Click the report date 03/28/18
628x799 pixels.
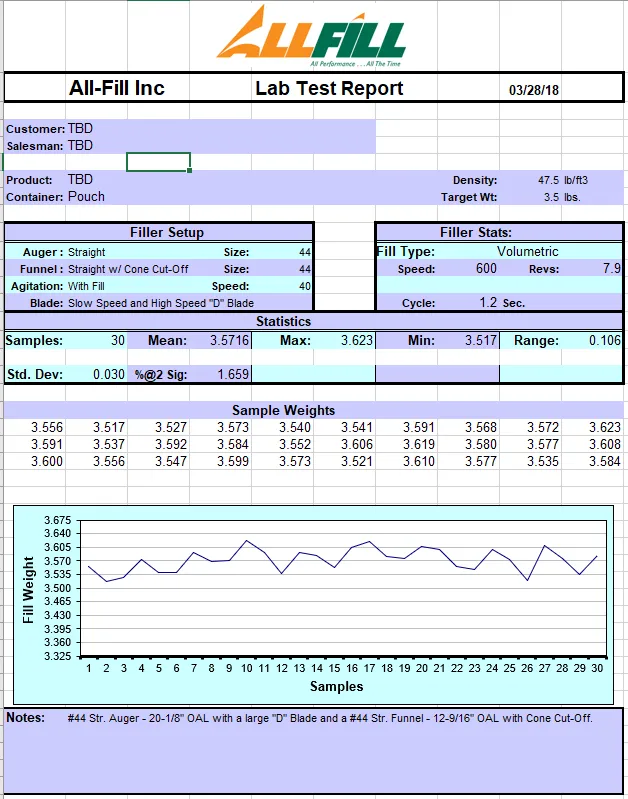(534, 89)
